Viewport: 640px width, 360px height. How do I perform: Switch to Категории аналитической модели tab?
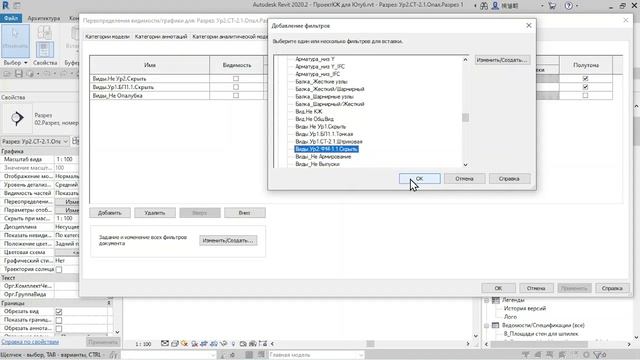[230, 37]
